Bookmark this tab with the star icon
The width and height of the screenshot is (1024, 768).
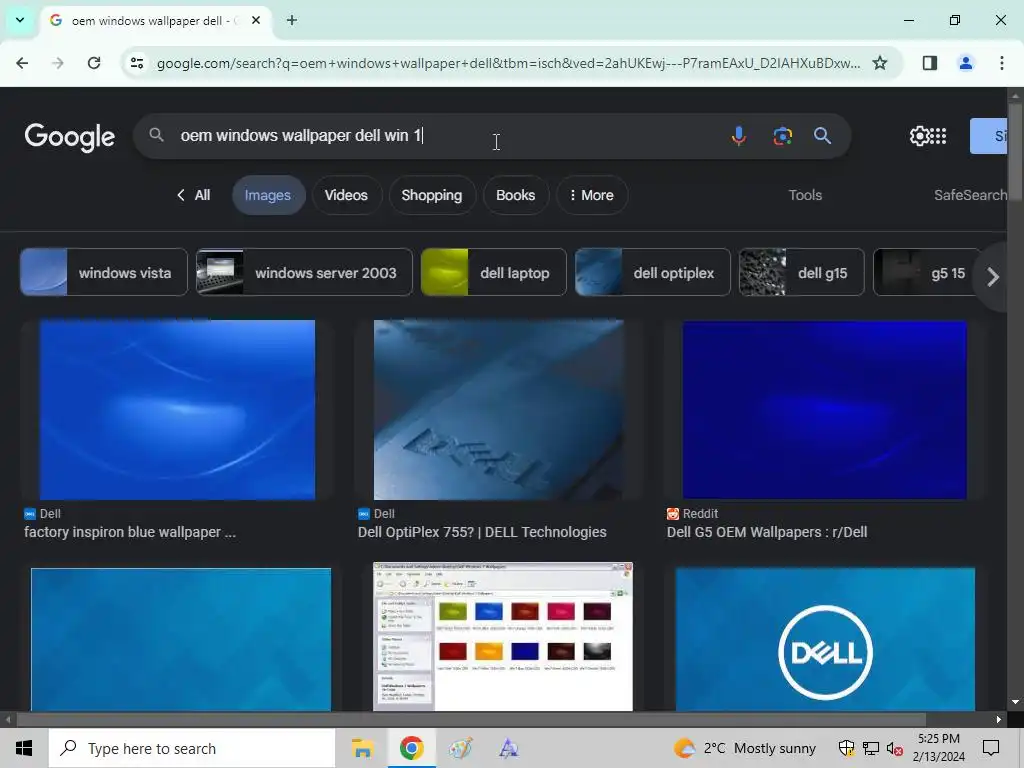[x=880, y=63]
